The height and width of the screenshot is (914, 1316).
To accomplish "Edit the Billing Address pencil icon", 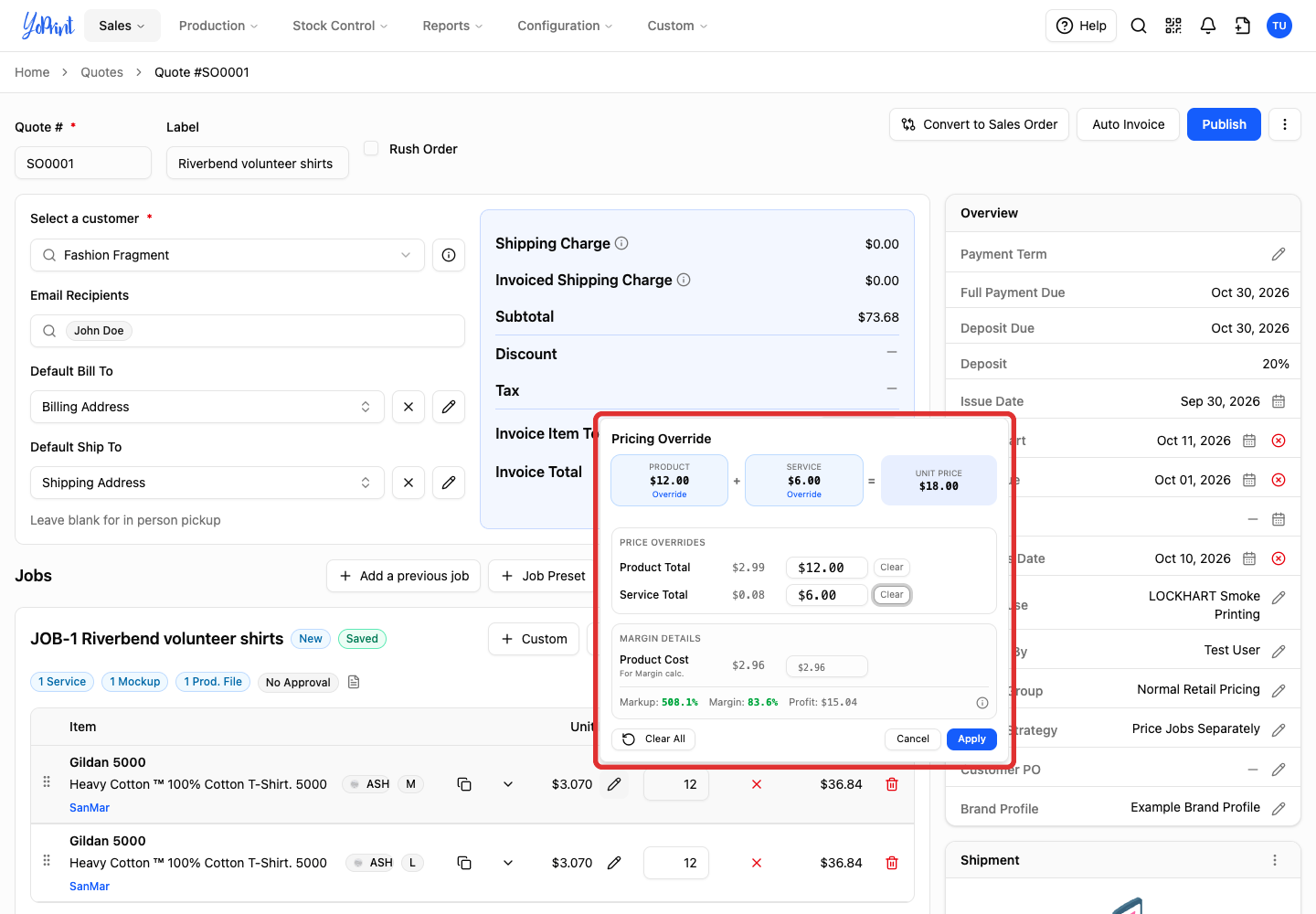I will [449, 407].
